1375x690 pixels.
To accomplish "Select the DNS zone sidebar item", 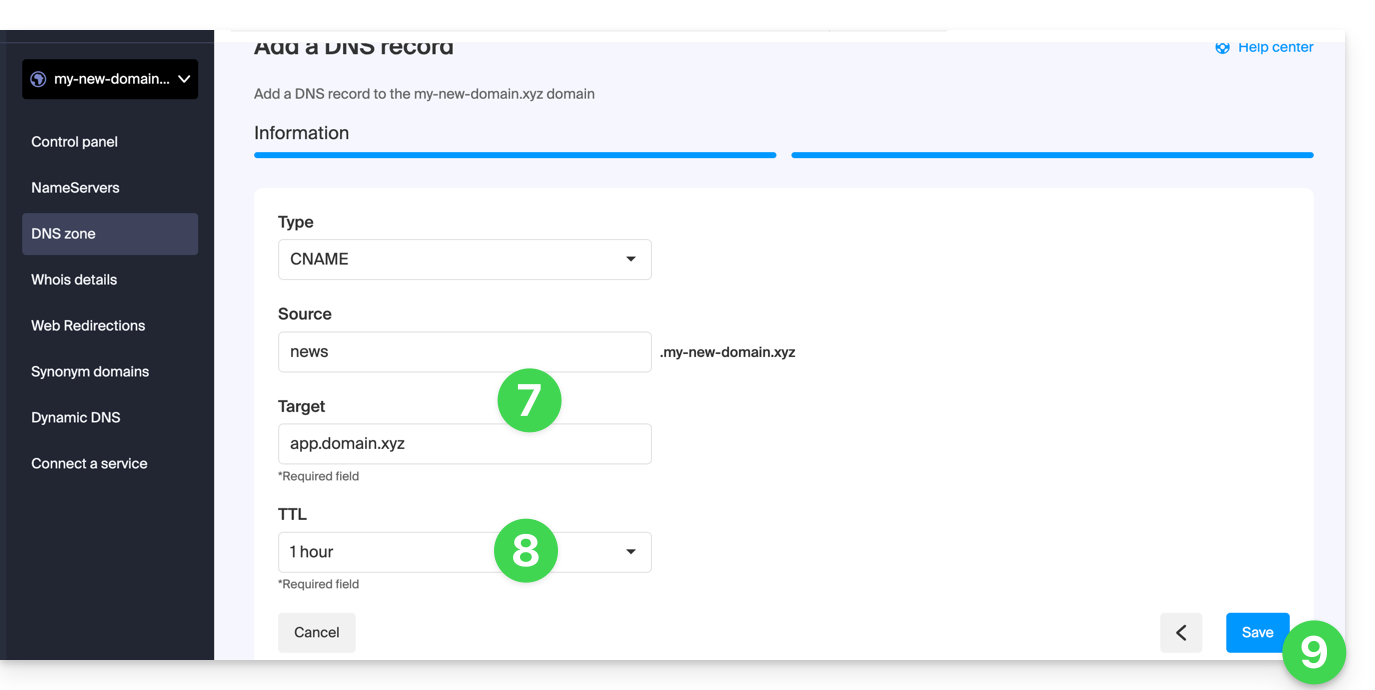I will (64, 234).
